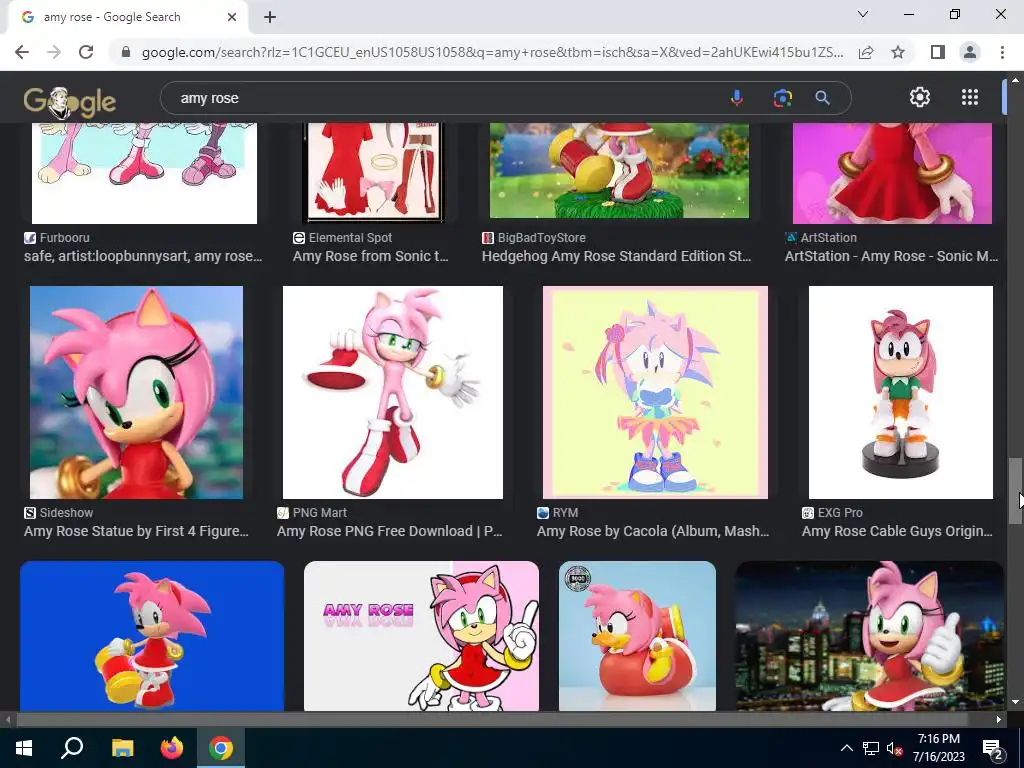The height and width of the screenshot is (768, 1024).
Task: Open the EXG Pro Cable Guys image
Action: click(901, 392)
